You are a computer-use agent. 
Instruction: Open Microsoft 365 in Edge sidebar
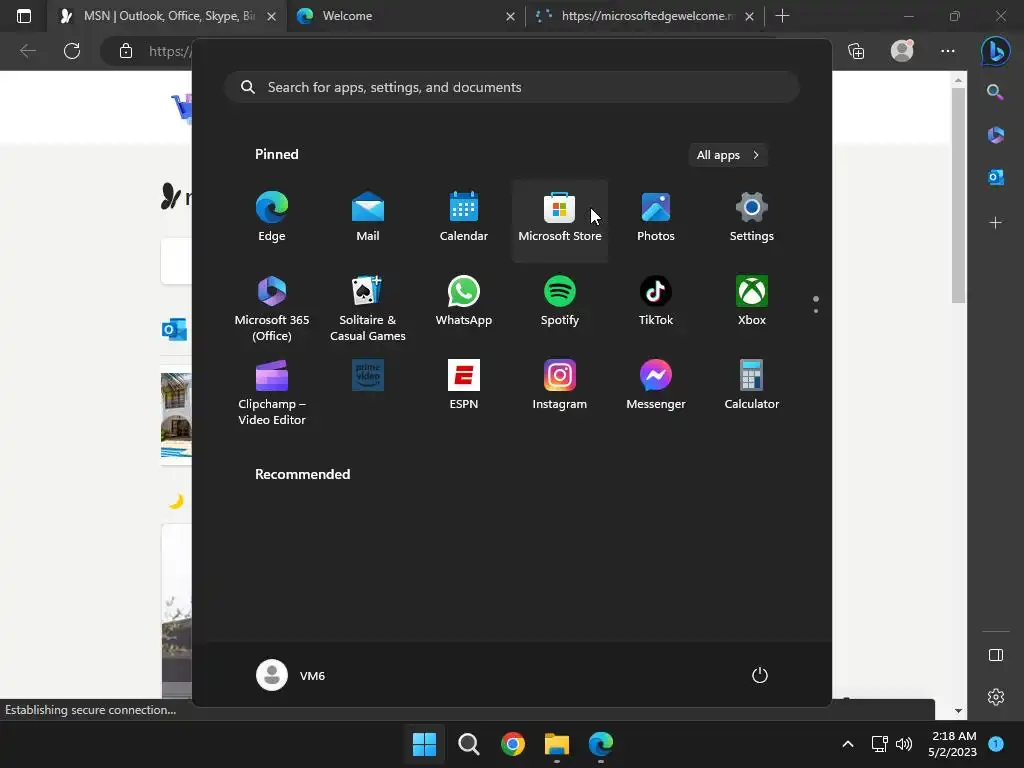[995, 135]
